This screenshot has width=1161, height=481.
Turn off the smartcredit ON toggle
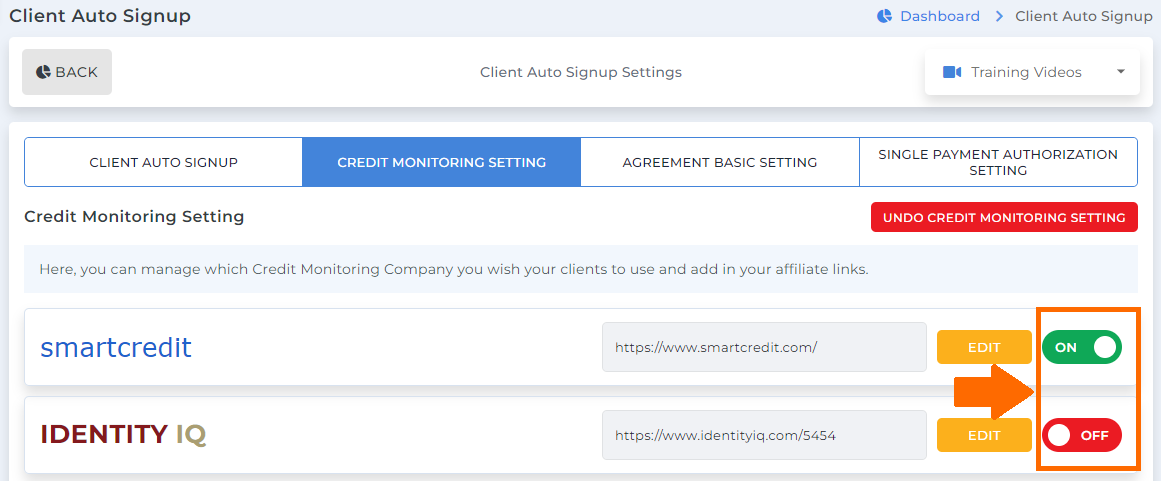point(1082,347)
